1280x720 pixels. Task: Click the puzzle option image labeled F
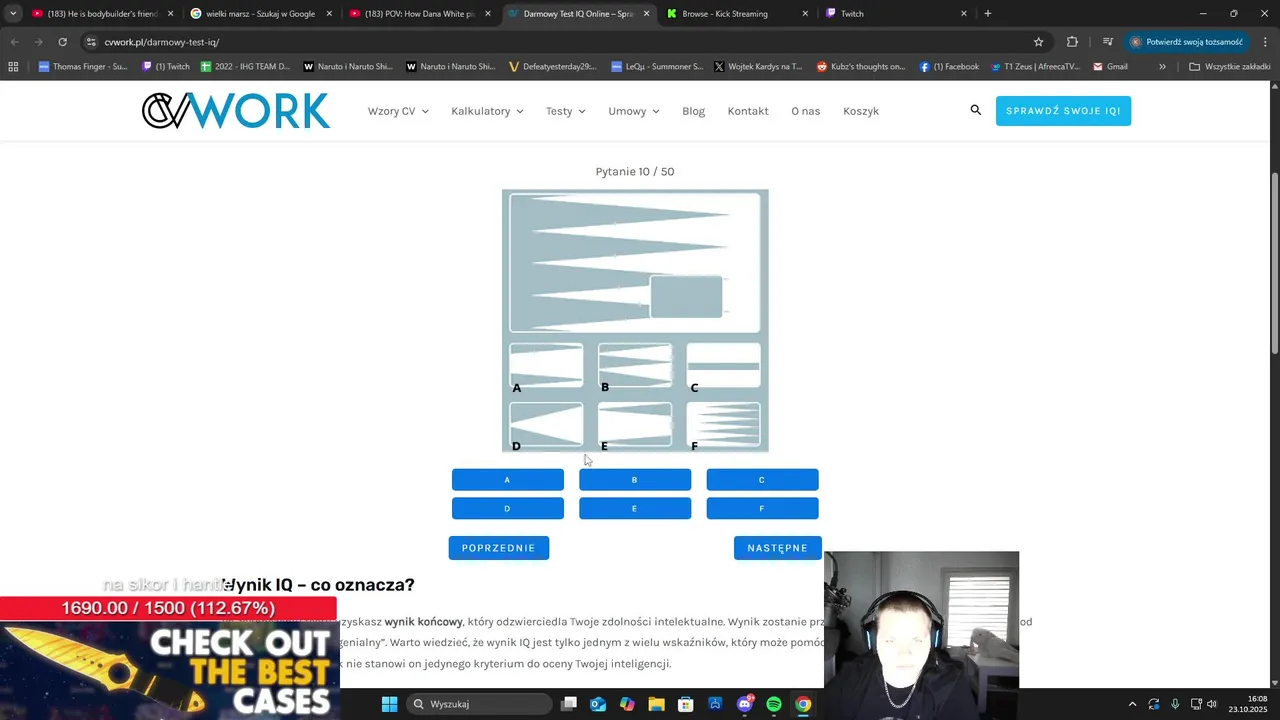tap(723, 424)
